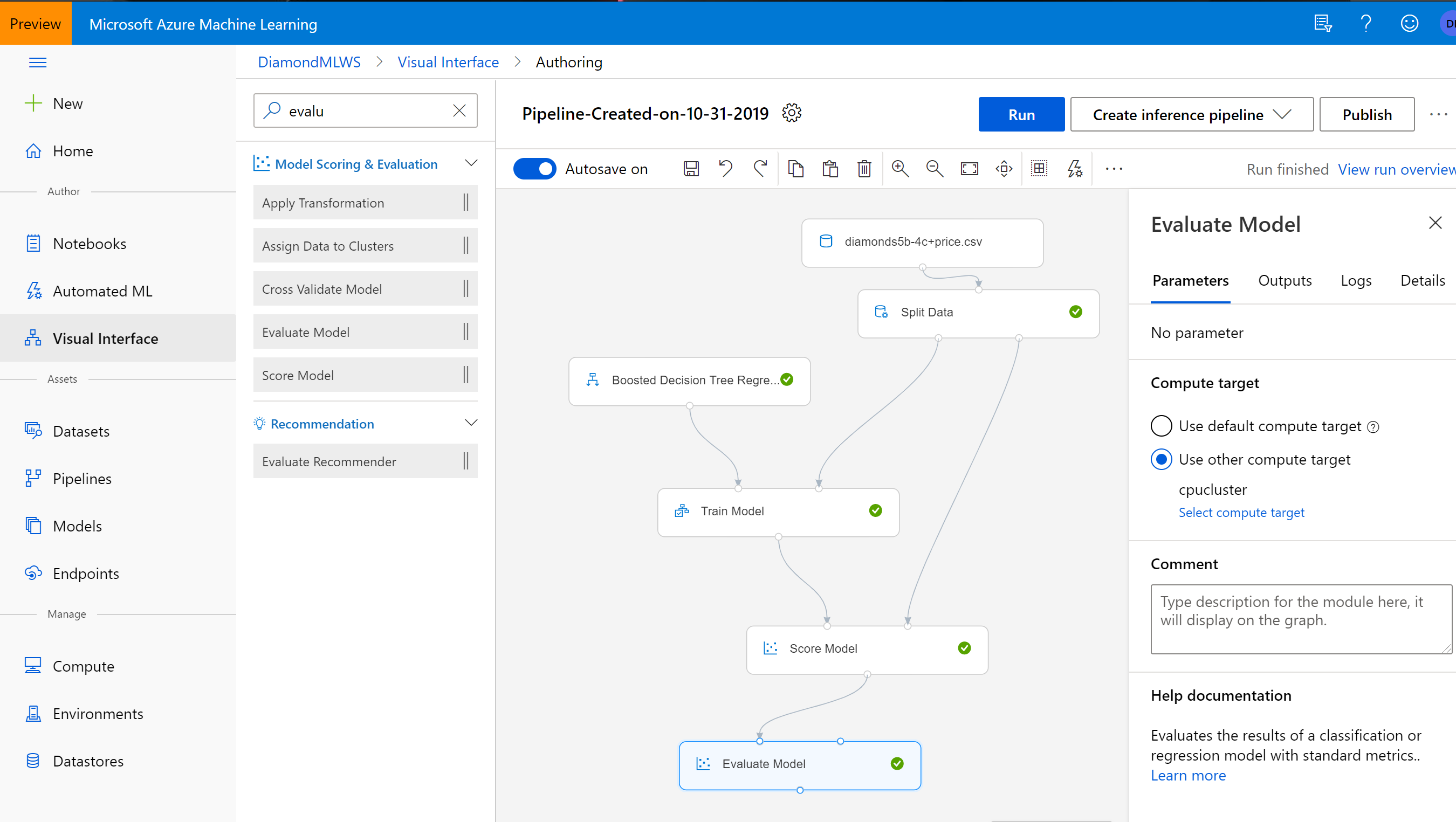Open the Logs tab

[1356, 280]
